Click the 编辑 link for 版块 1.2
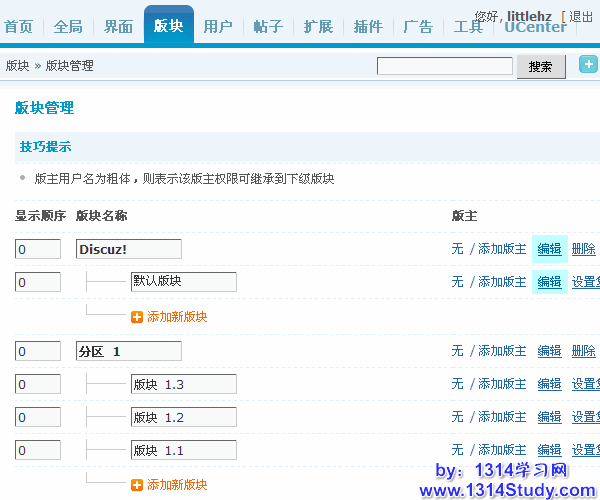Viewport: 600px width, 500px height. (549, 417)
